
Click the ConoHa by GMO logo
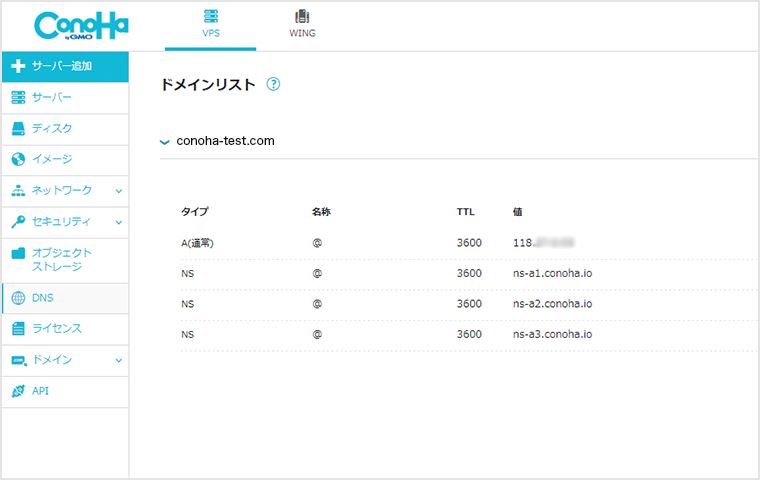point(80,25)
